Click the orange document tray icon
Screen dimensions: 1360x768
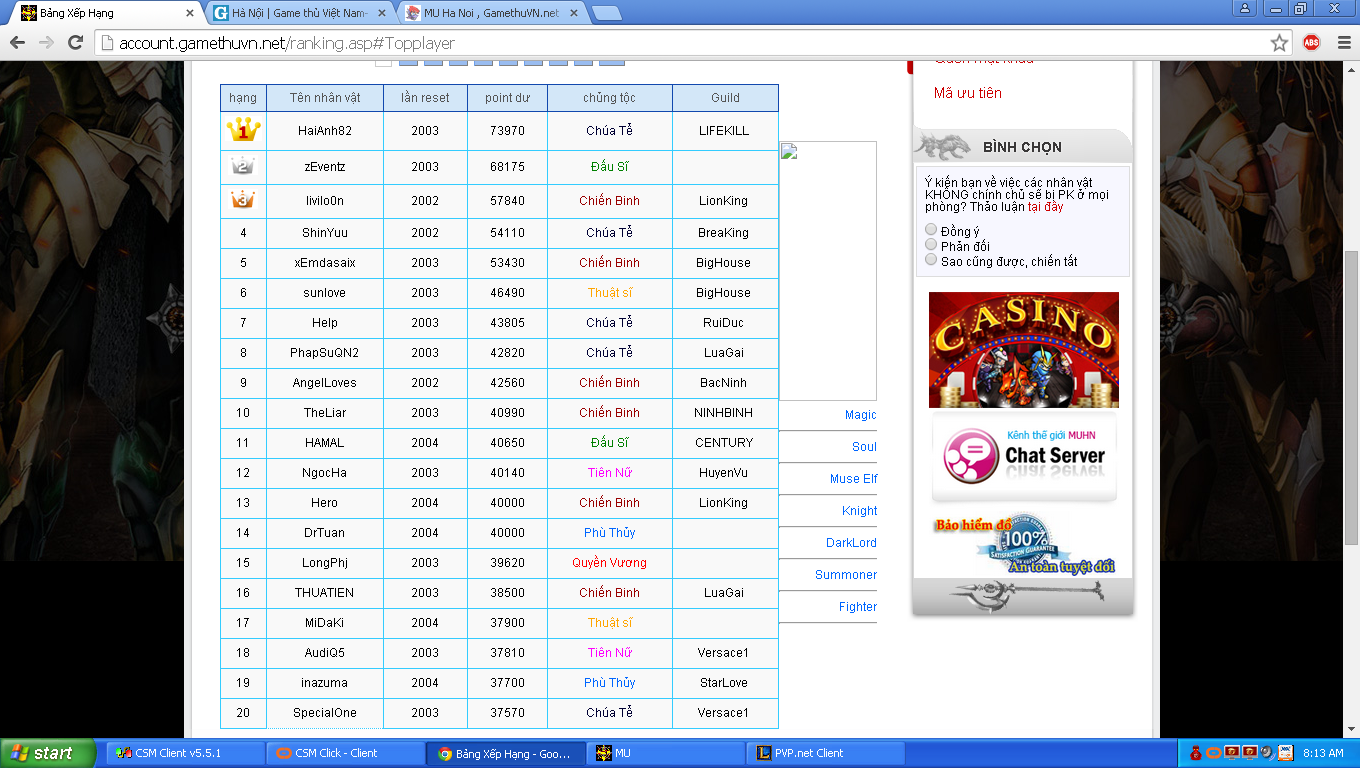1285,753
